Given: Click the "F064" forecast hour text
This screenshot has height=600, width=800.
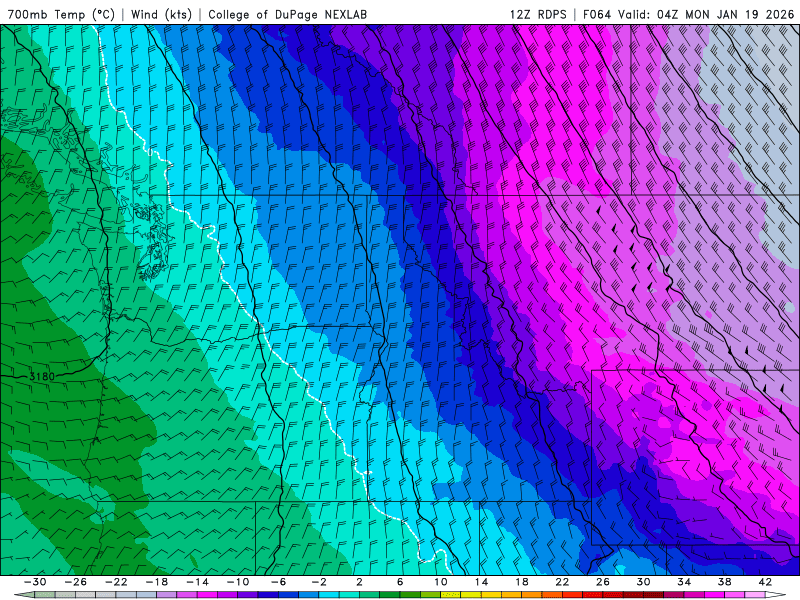Looking at the screenshot, I should pyautogui.click(x=596, y=14).
